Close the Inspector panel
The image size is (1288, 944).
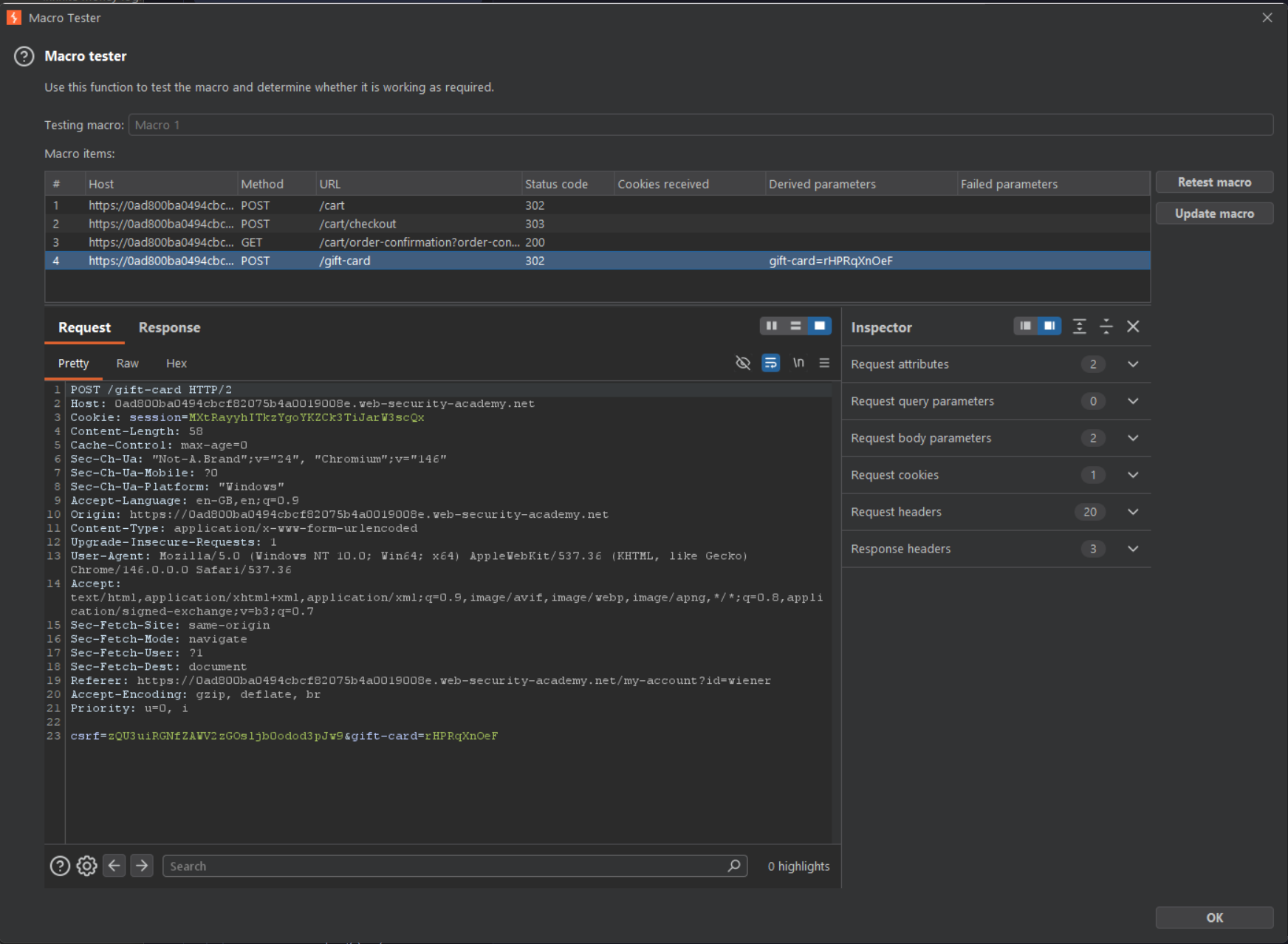tap(1133, 326)
